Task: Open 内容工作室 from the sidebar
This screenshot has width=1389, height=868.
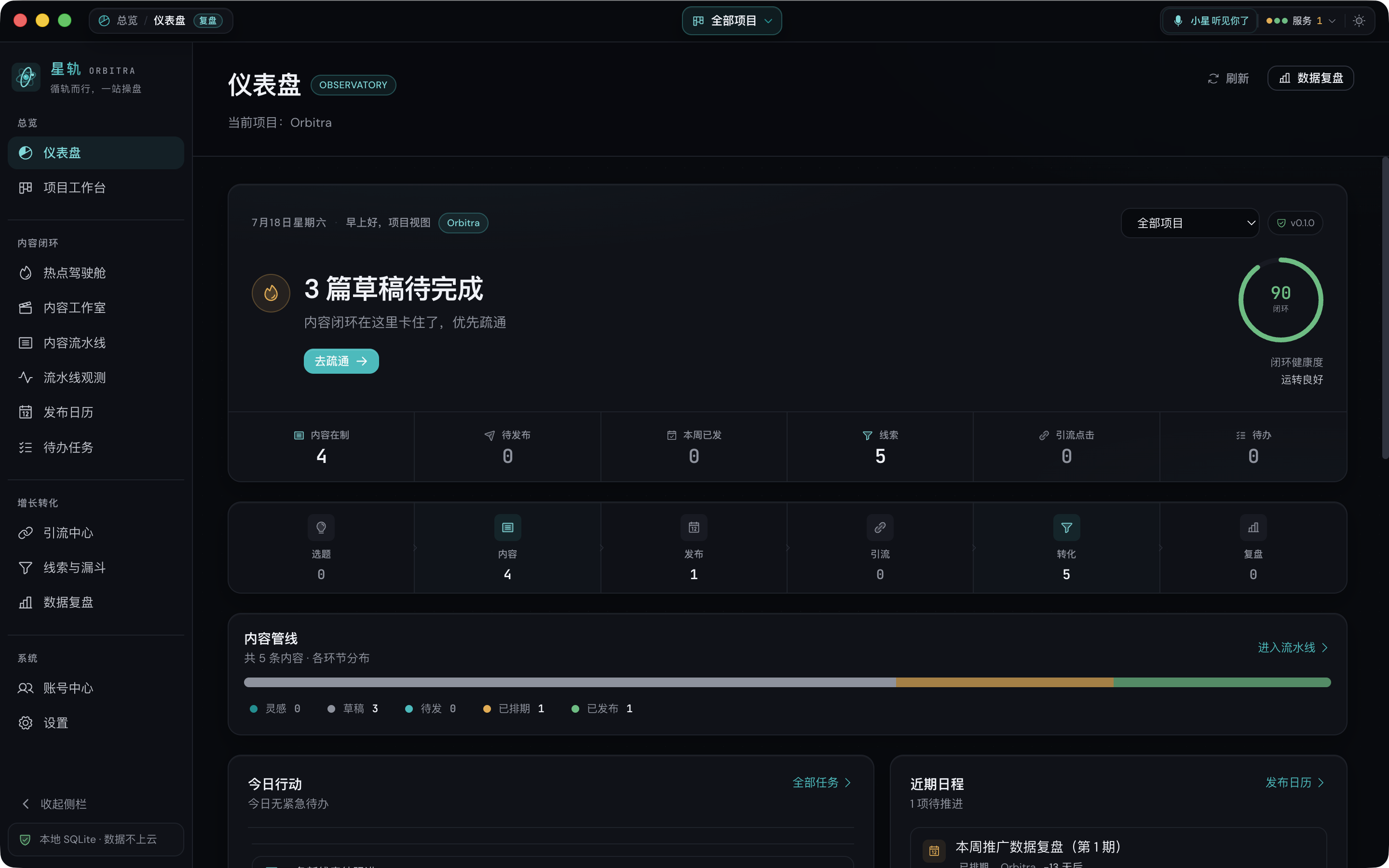Action: 96,308
